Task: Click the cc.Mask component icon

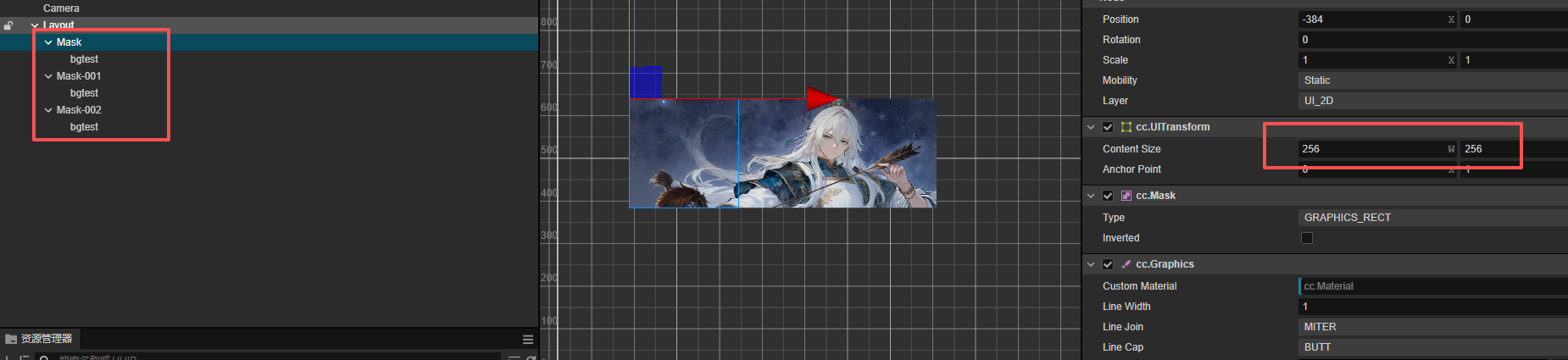Action: point(1126,196)
